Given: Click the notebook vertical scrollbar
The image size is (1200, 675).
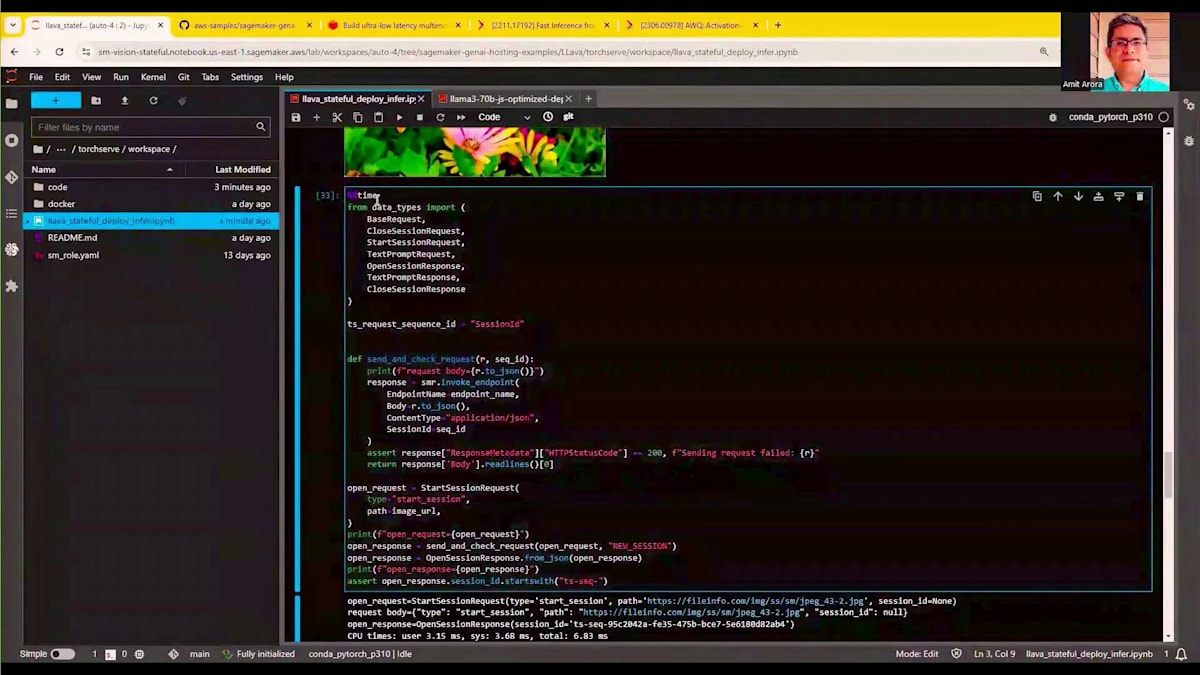Looking at the screenshot, I should (x=1168, y=475).
